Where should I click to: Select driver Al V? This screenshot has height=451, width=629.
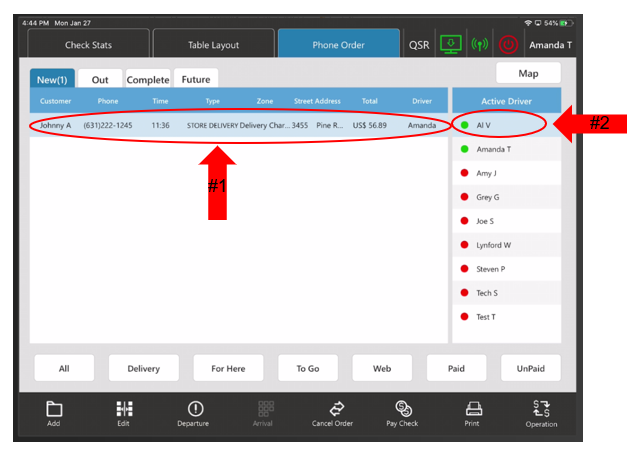coord(507,125)
